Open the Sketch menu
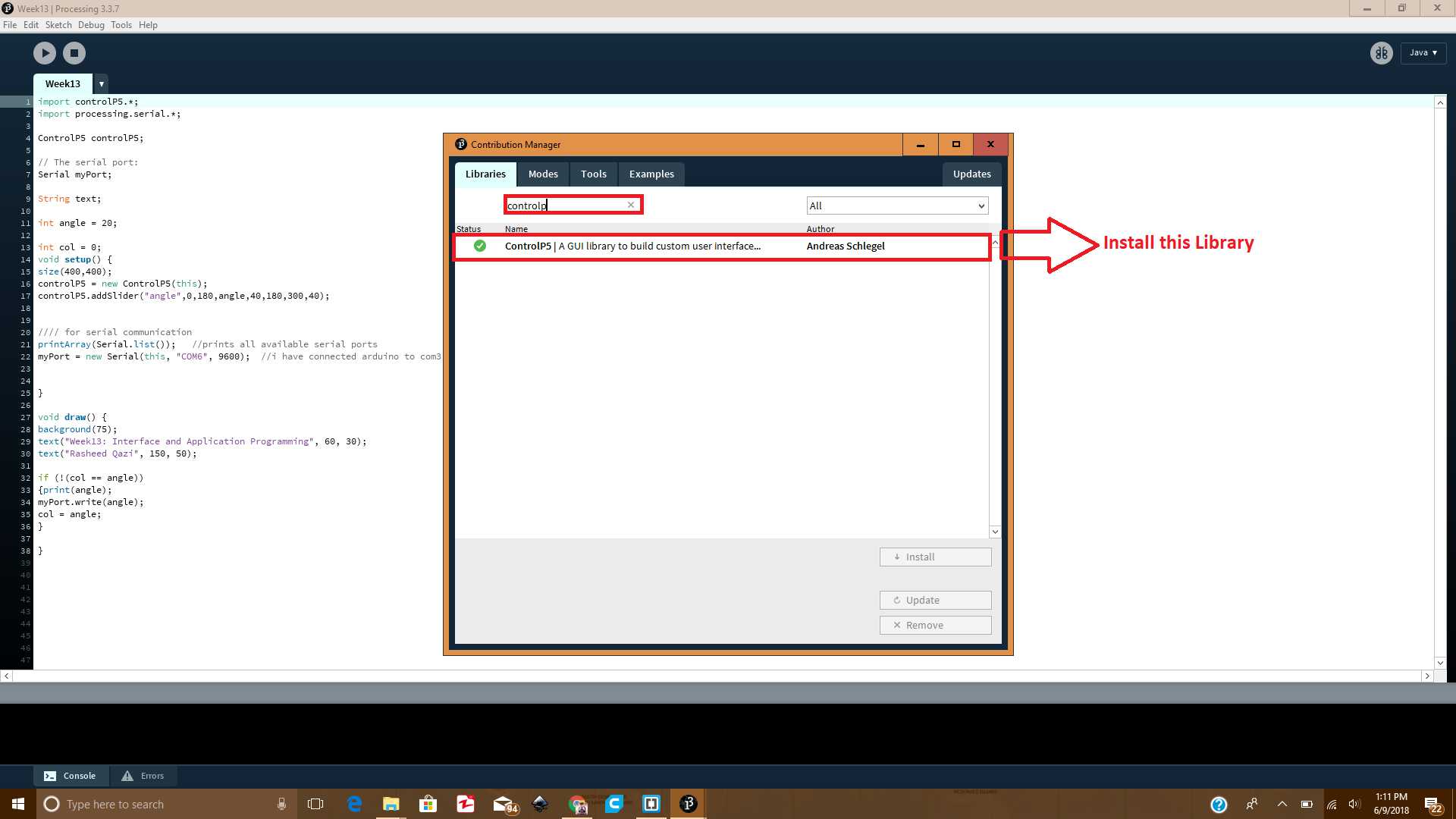 pyautogui.click(x=58, y=25)
